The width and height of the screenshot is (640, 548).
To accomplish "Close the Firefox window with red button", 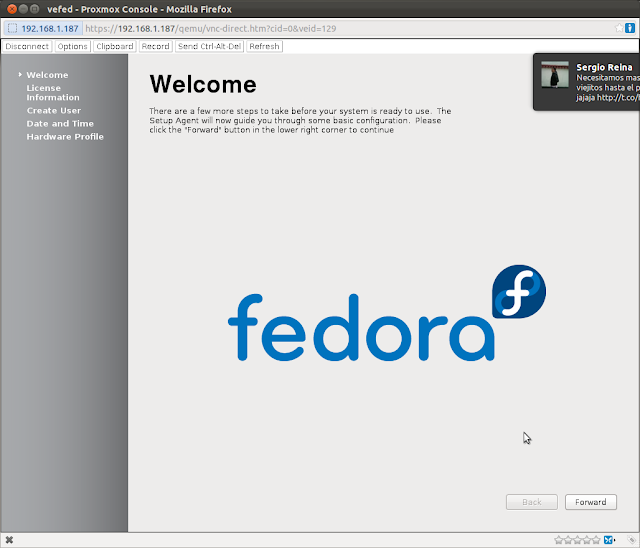I will [x=12, y=9].
